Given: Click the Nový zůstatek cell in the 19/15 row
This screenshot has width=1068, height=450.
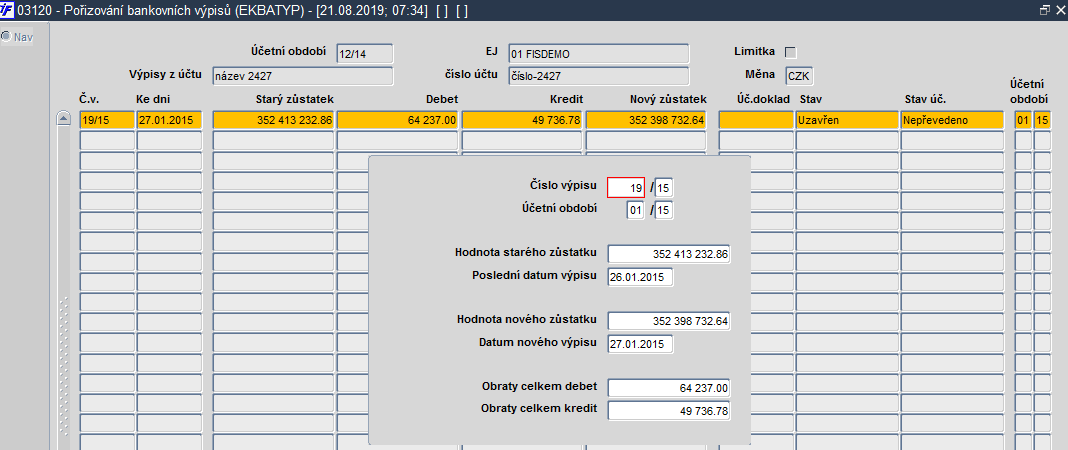Looking at the screenshot, I should point(646,120).
